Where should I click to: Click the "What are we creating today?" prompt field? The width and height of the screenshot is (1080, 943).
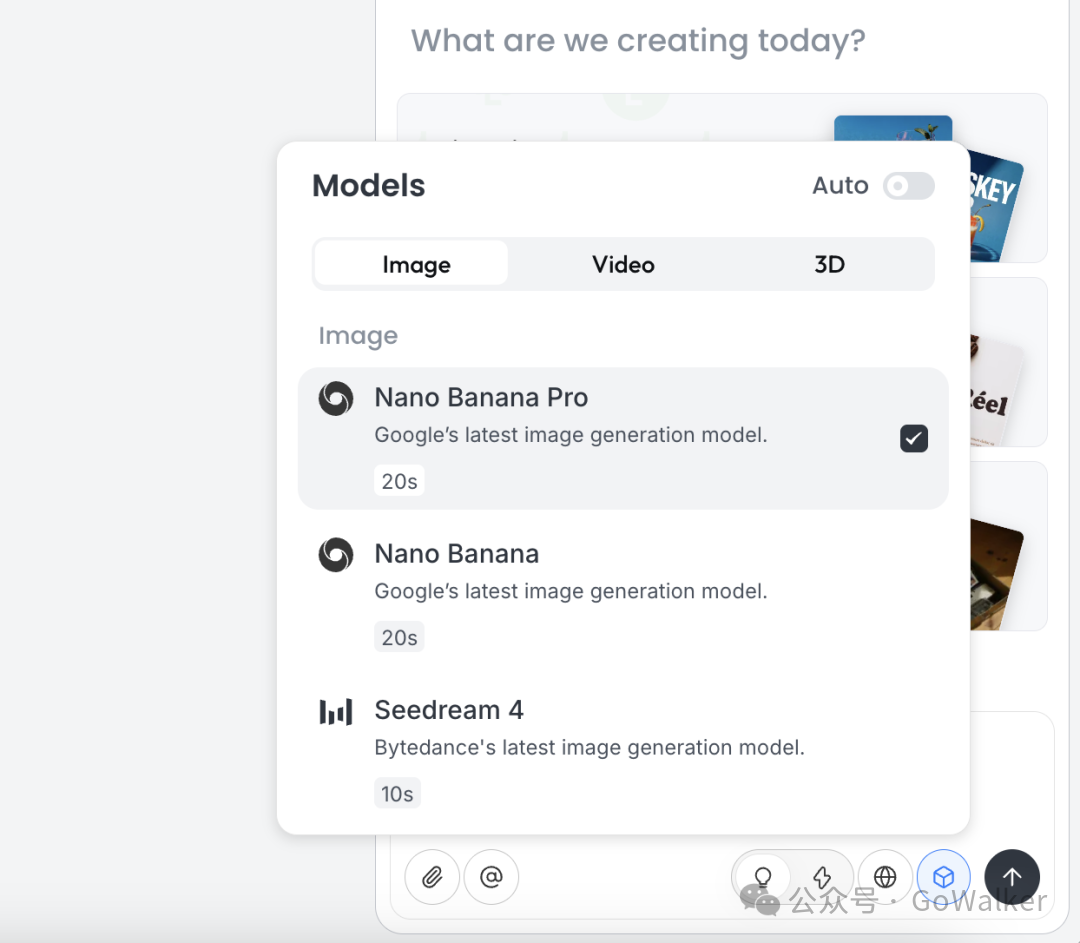[638, 41]
